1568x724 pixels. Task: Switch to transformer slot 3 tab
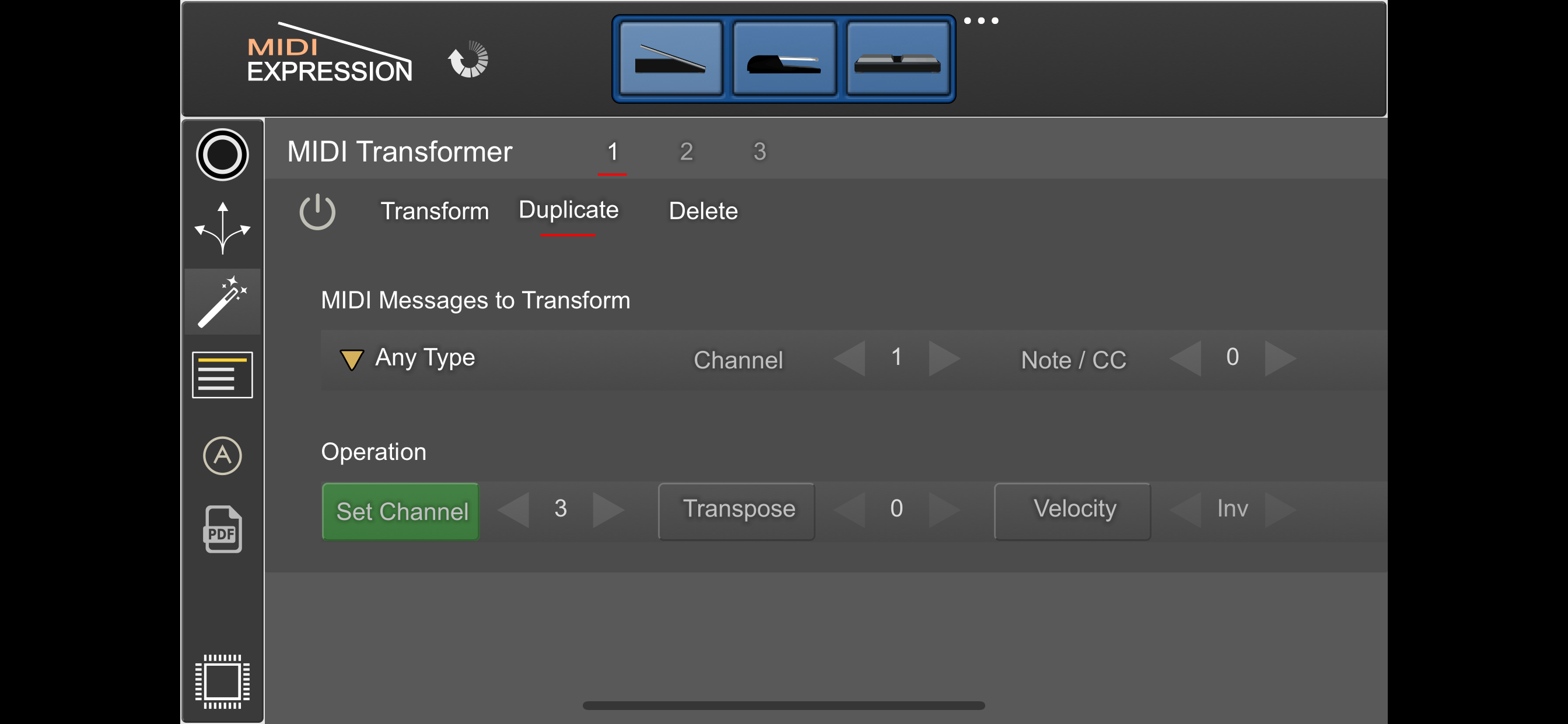pyautogui.click(x=759, y=152)
